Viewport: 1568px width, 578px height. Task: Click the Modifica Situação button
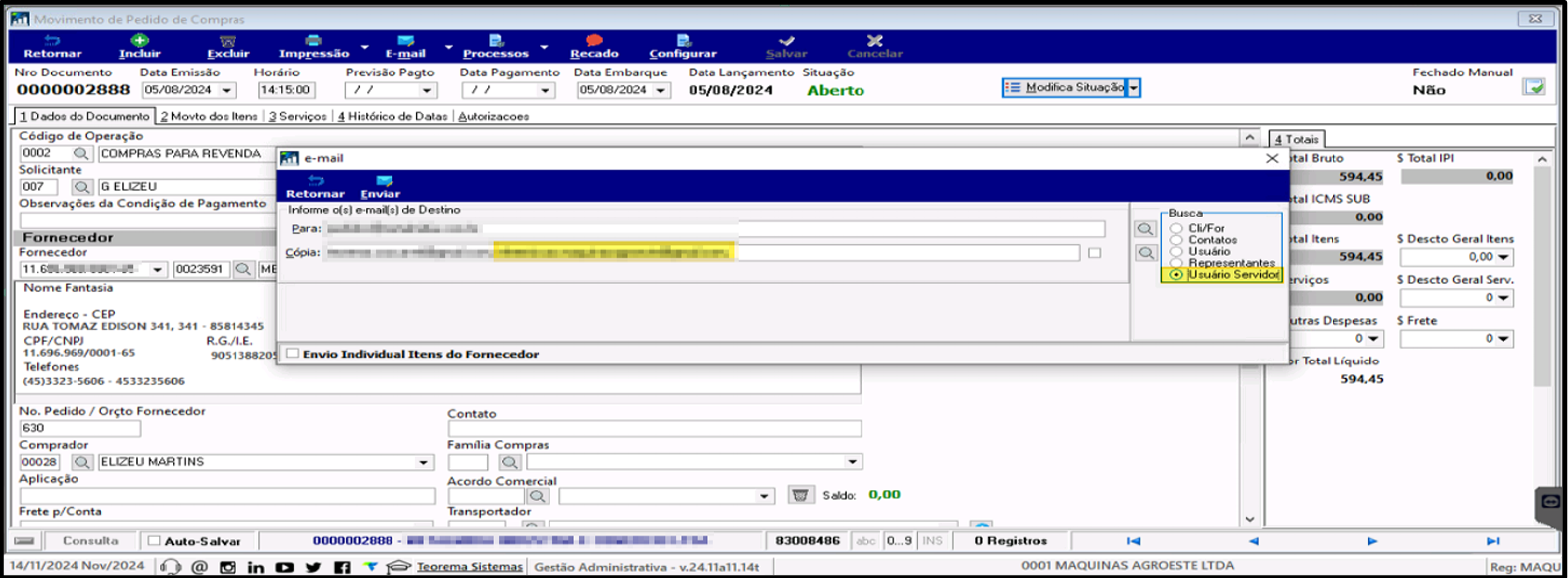pos(1064,88)
